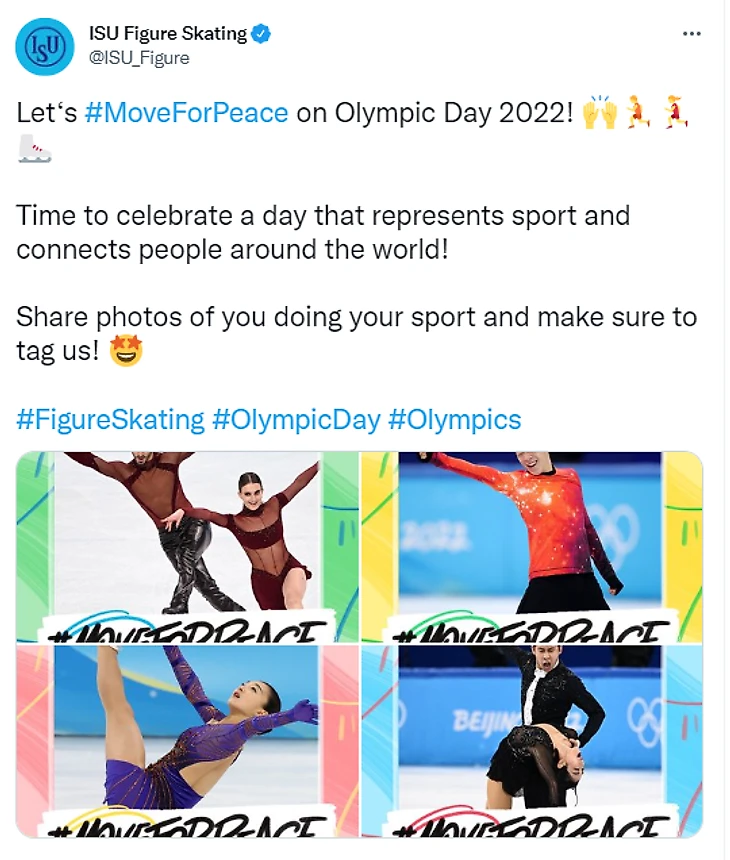Click the raised hands emoji

point(599,113)
